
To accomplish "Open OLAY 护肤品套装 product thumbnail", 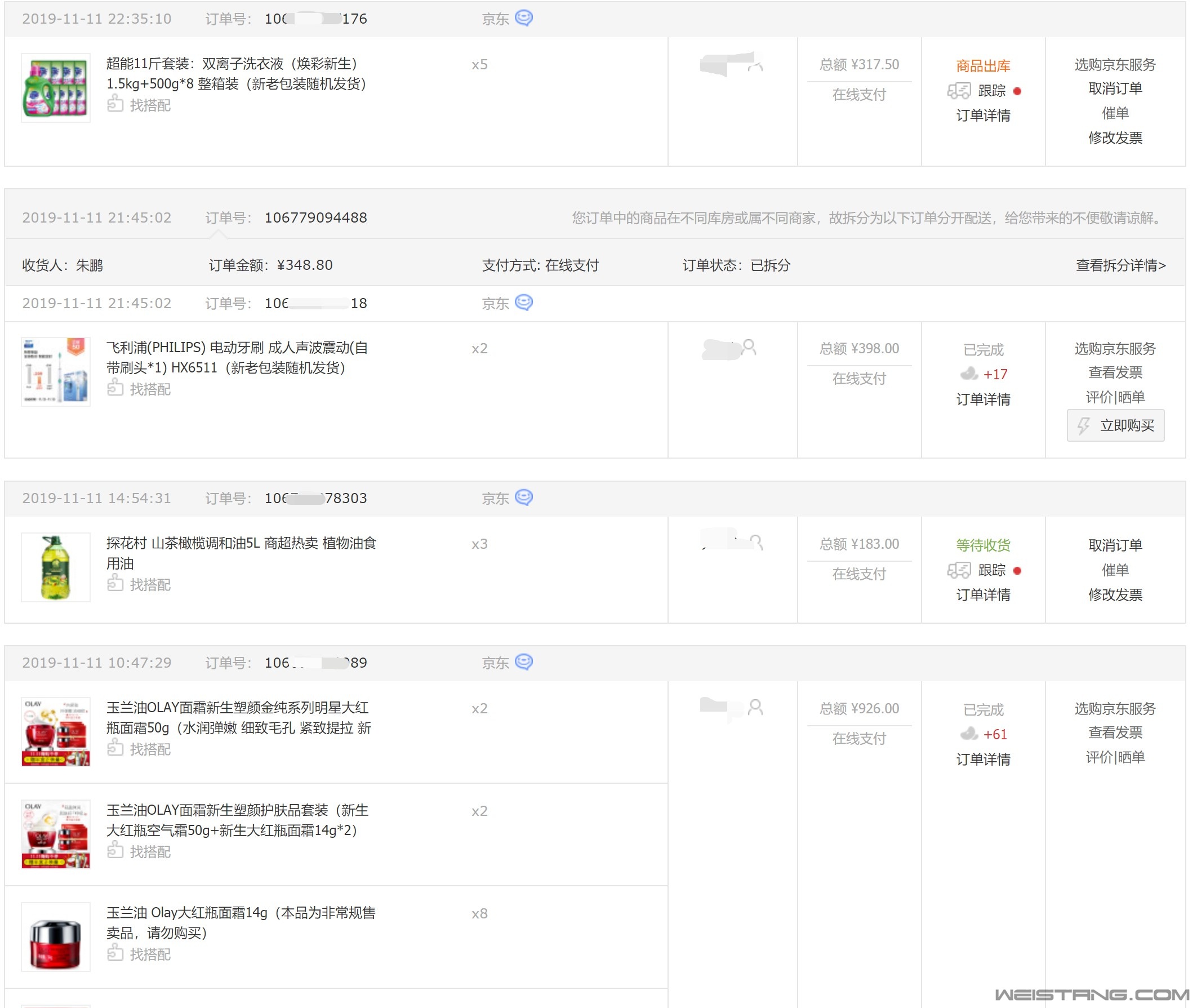I will click(55, 834).
